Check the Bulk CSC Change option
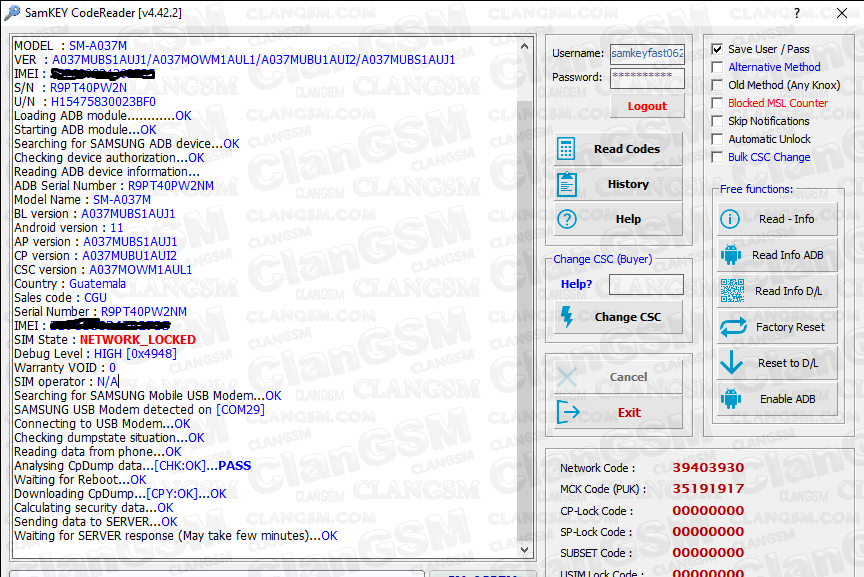The image size is (864, 577). tap(717, 157)
